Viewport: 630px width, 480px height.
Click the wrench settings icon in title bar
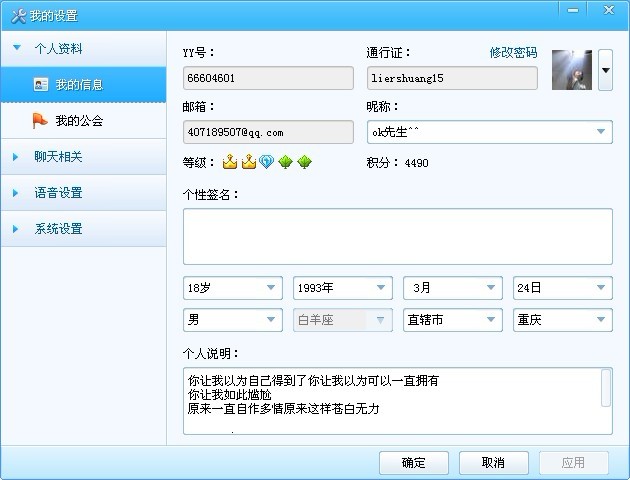18,16
